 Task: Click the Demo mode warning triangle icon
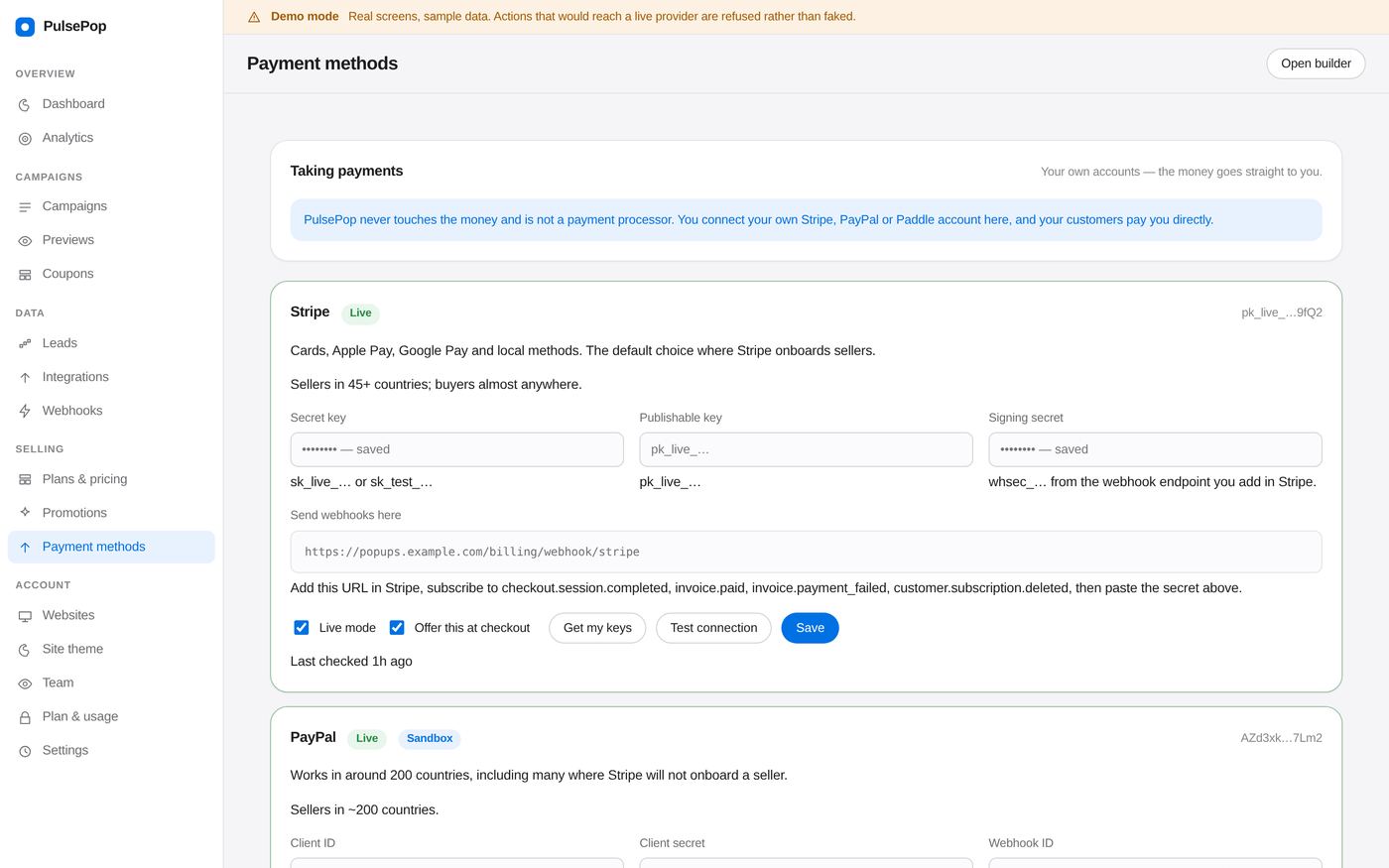click(254, 17)
